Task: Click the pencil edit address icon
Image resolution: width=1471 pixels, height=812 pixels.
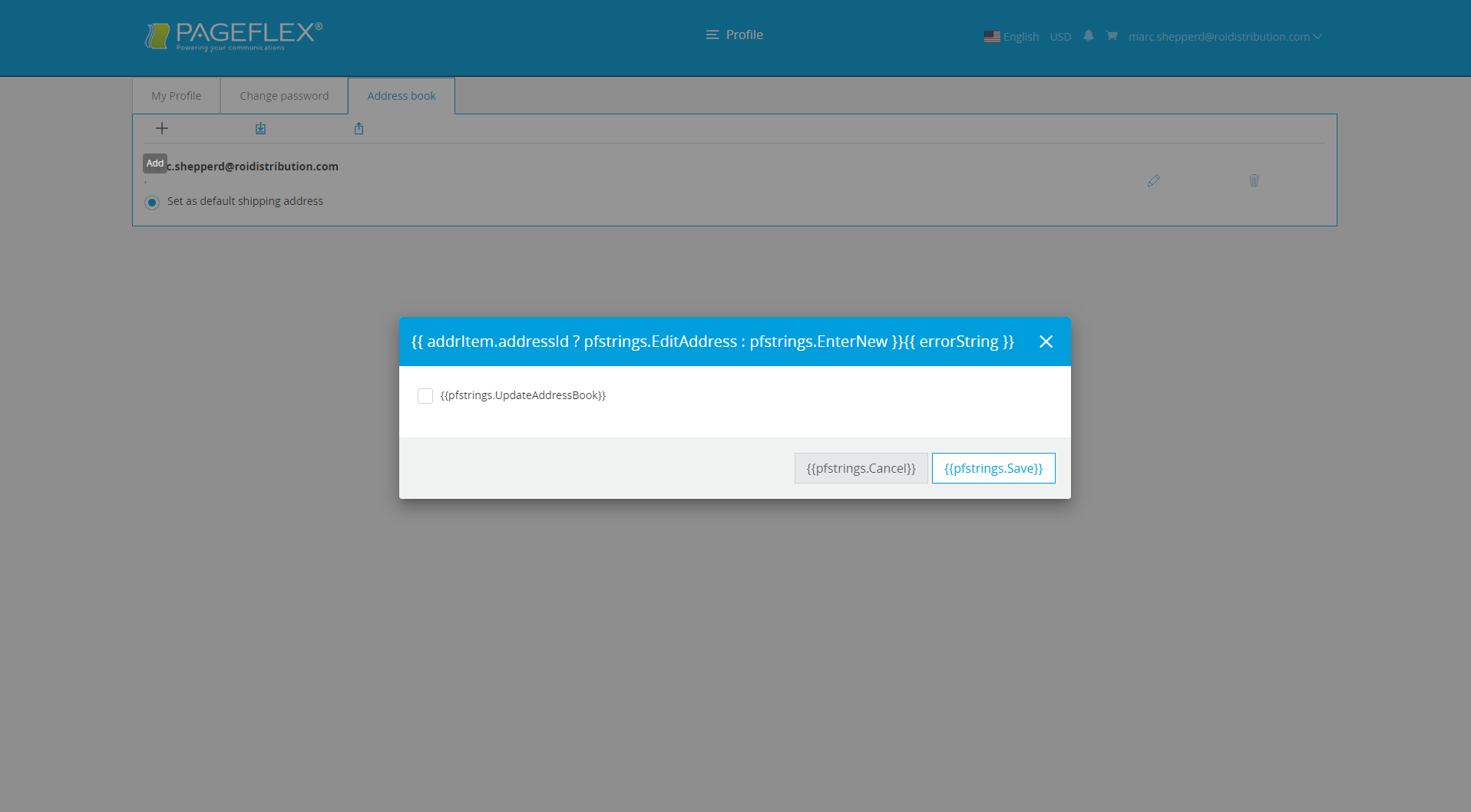Action: pos(1153,180)
